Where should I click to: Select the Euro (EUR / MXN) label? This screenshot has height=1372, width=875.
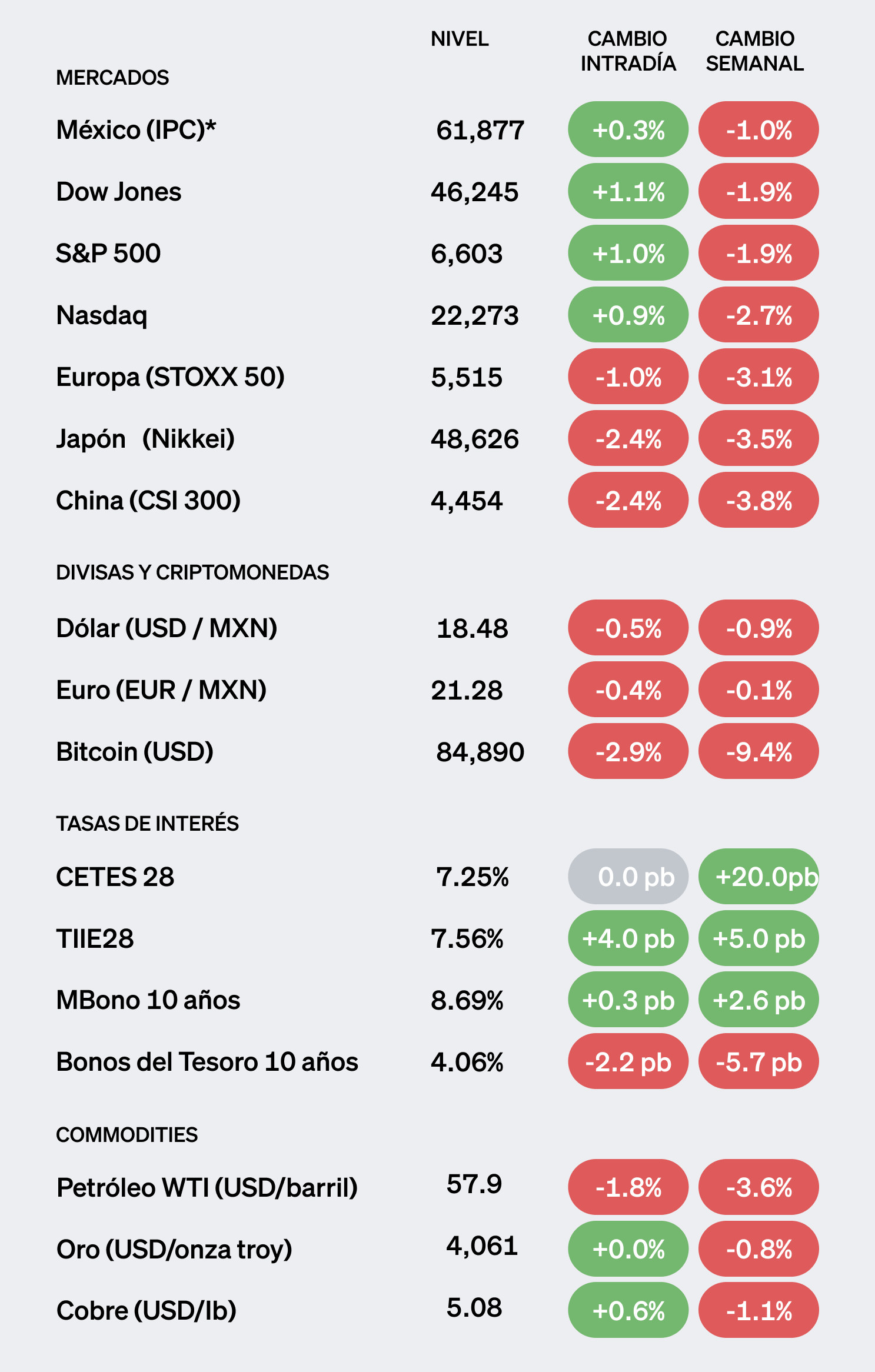pyautogui.click(x=161, y=690)
